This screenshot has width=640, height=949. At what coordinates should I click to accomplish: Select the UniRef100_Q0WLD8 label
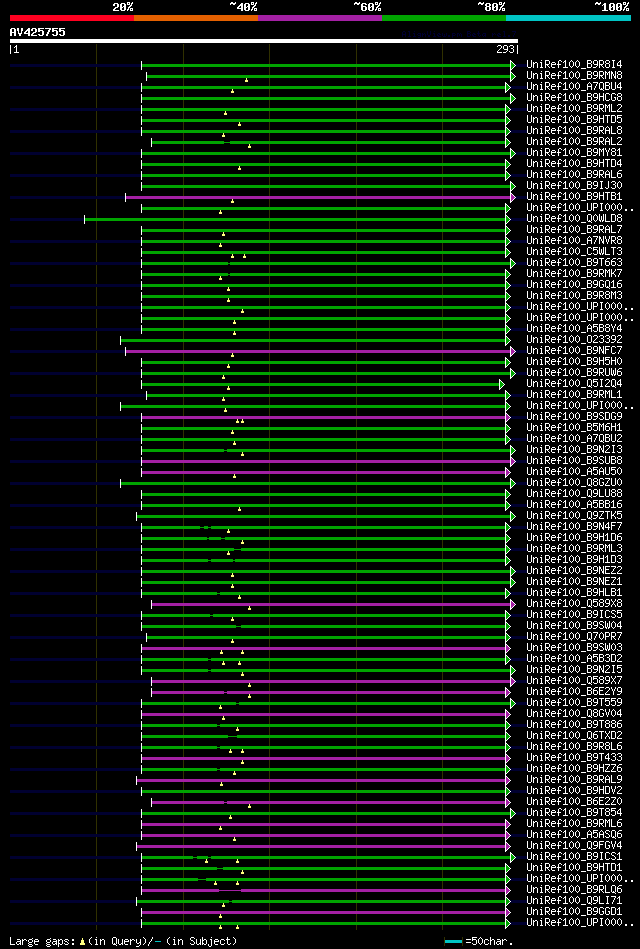click(x=575, y=218)
